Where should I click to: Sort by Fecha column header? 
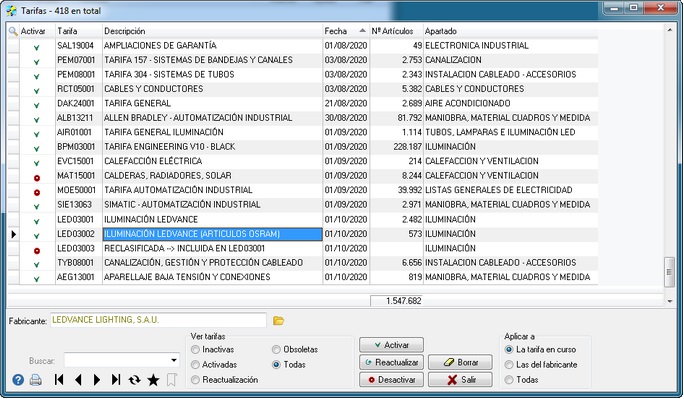(346, 31)
